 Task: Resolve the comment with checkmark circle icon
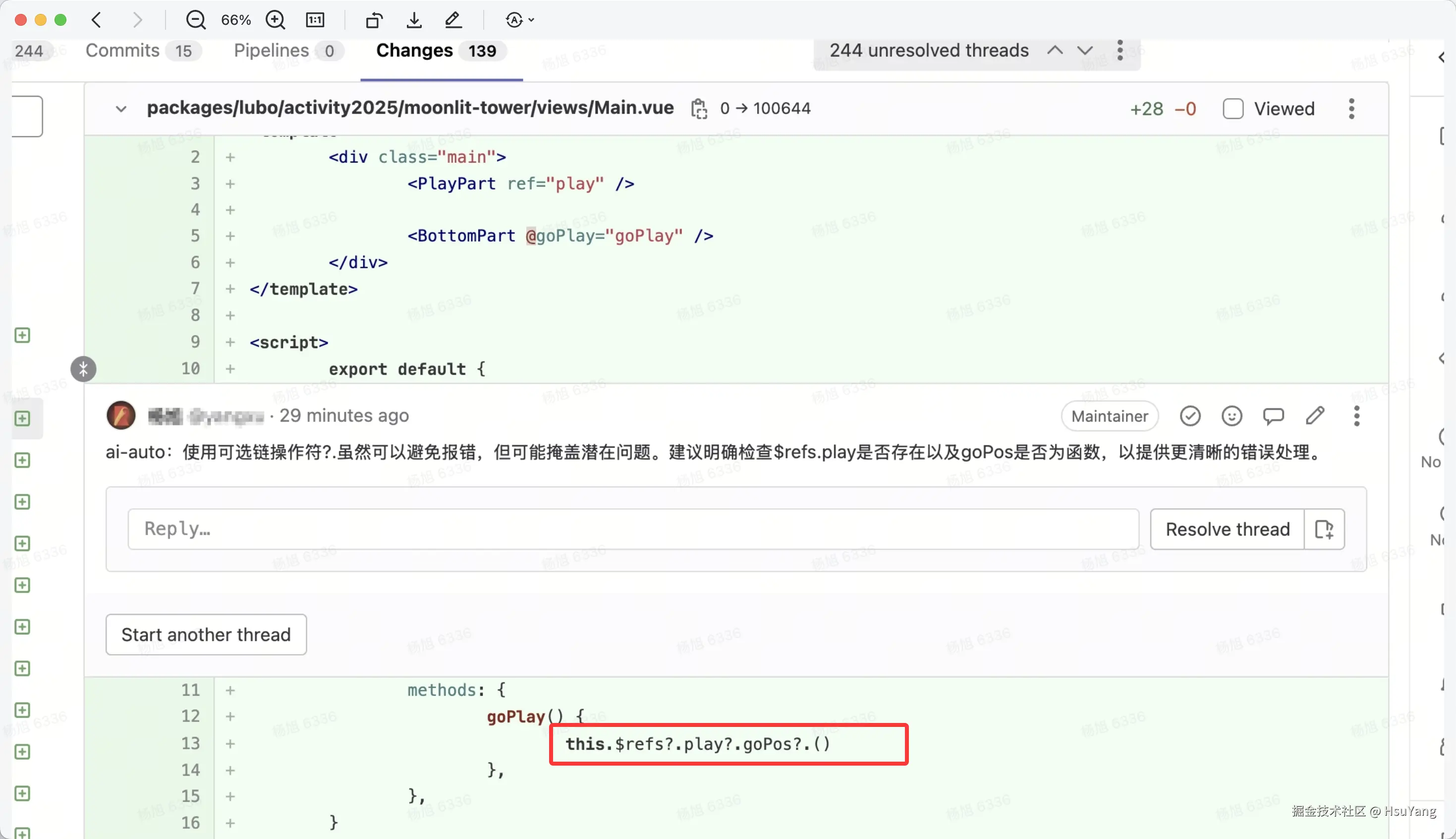coord(1190,416)
